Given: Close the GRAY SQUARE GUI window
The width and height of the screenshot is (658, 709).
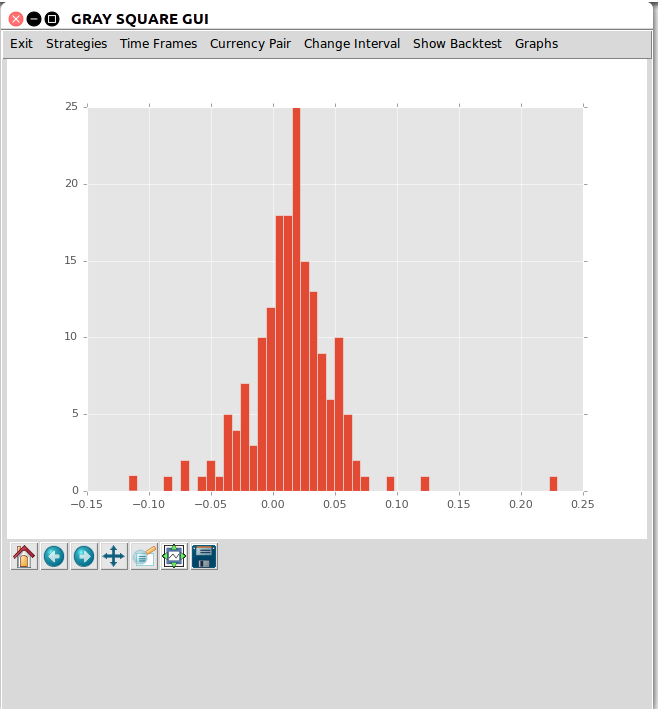Looking at the screenshot, I should [16, 19].
